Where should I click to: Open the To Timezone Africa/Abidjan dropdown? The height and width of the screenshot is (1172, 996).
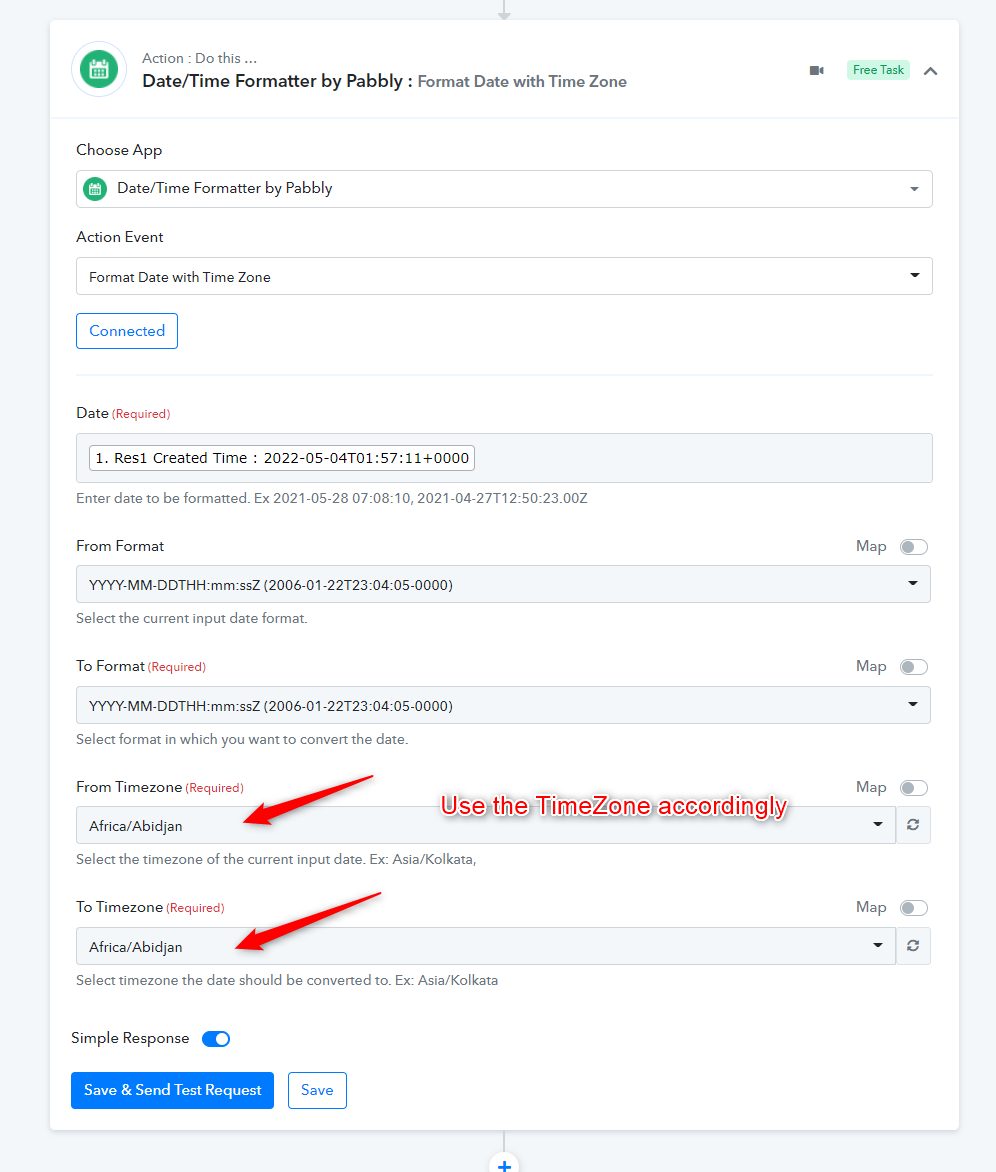click(x=486, y=946)
